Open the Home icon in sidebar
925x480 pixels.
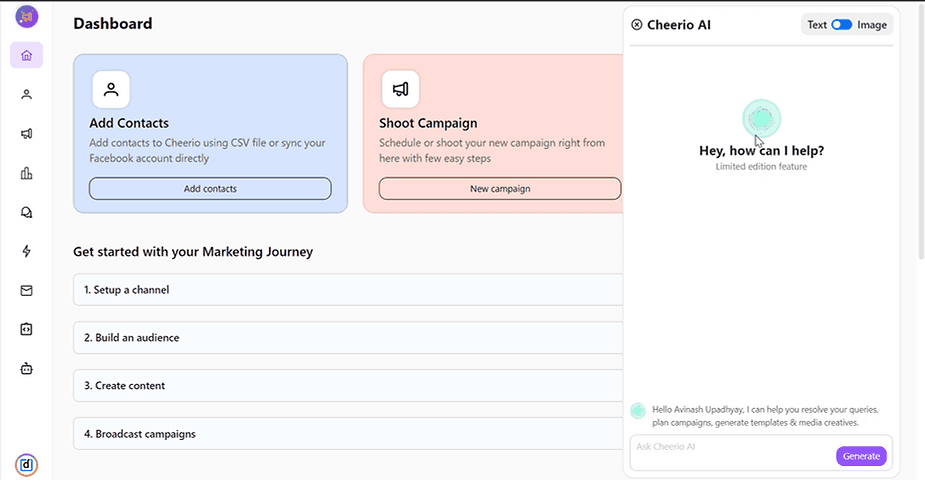(26, 55)
